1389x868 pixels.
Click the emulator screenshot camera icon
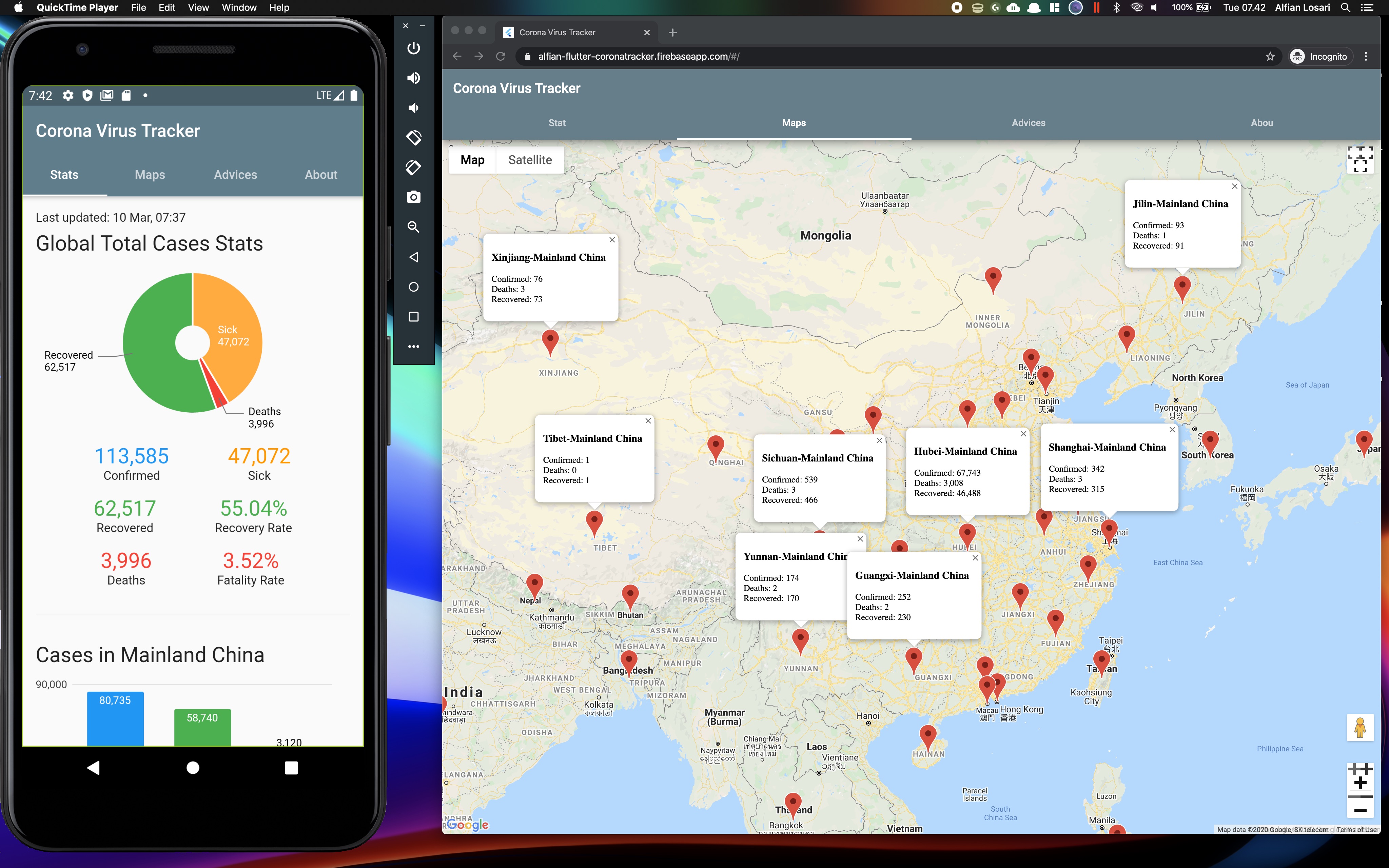413,197
